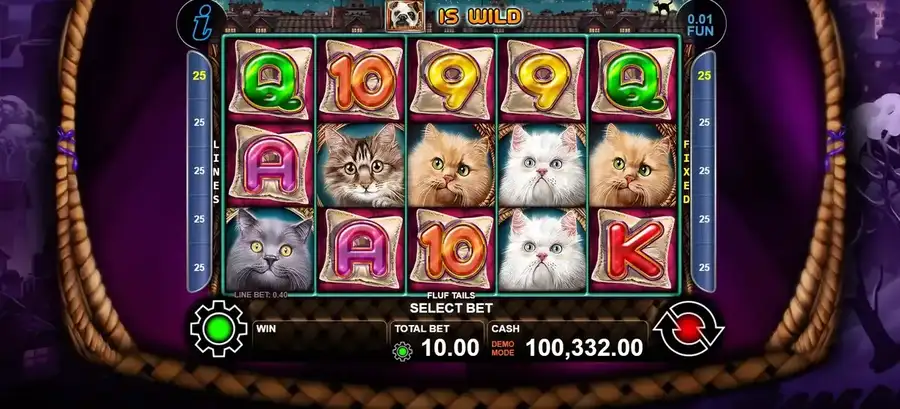Spin the reels with red spin button
The width and height of the screenshot is (900, 409).
coord(688,329)
